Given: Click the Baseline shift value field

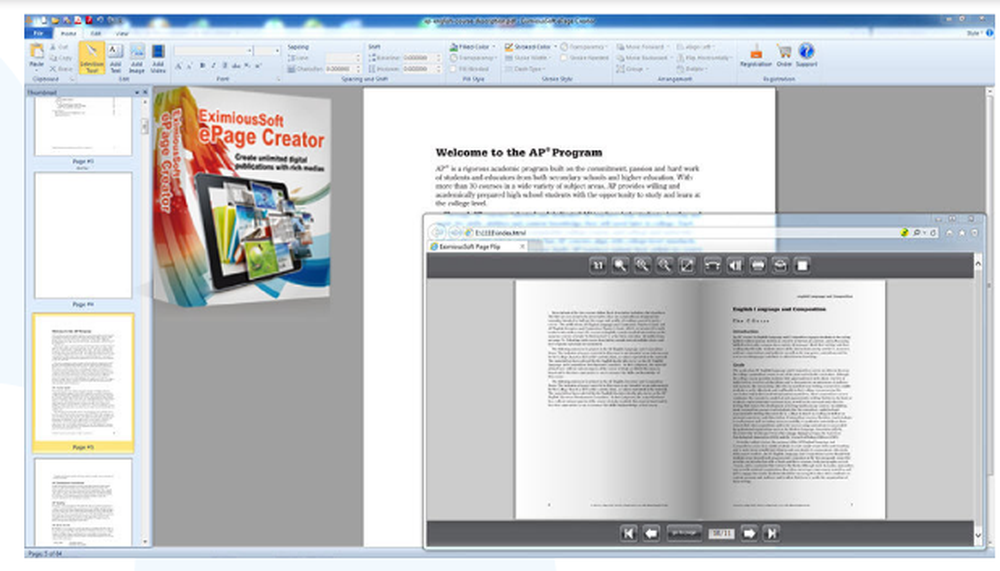Looking at the screenshot, I should [420, 57].
